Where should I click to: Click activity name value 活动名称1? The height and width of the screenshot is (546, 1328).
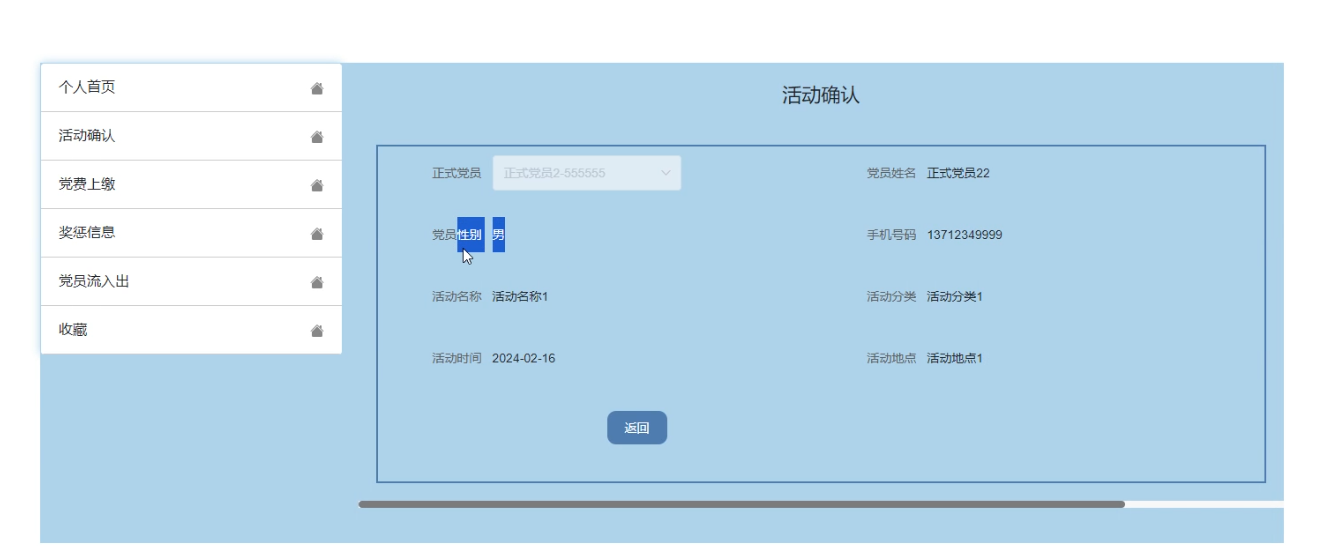click(x=520, y=297)
